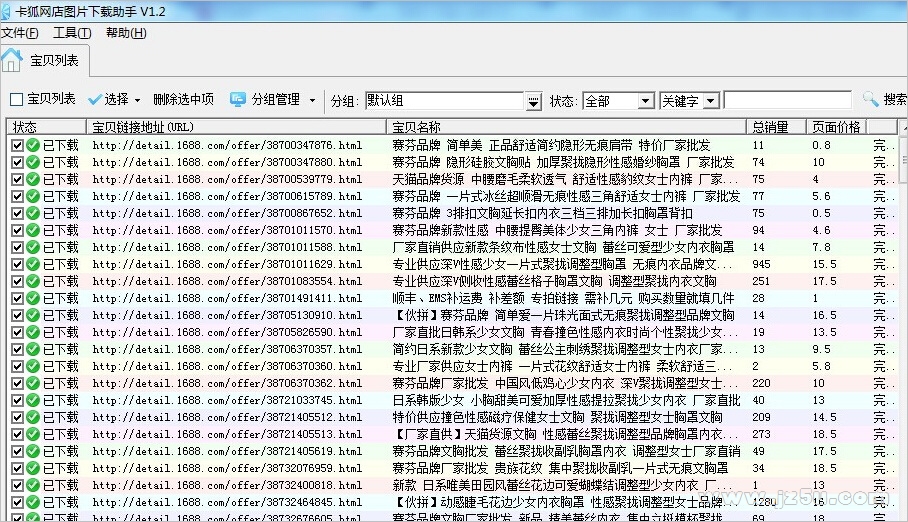Viewport: 908px width, 522px height.
Task: Uncheck the row for offer 38700347876
Action: pyautogui.click(x=17, y=145)
